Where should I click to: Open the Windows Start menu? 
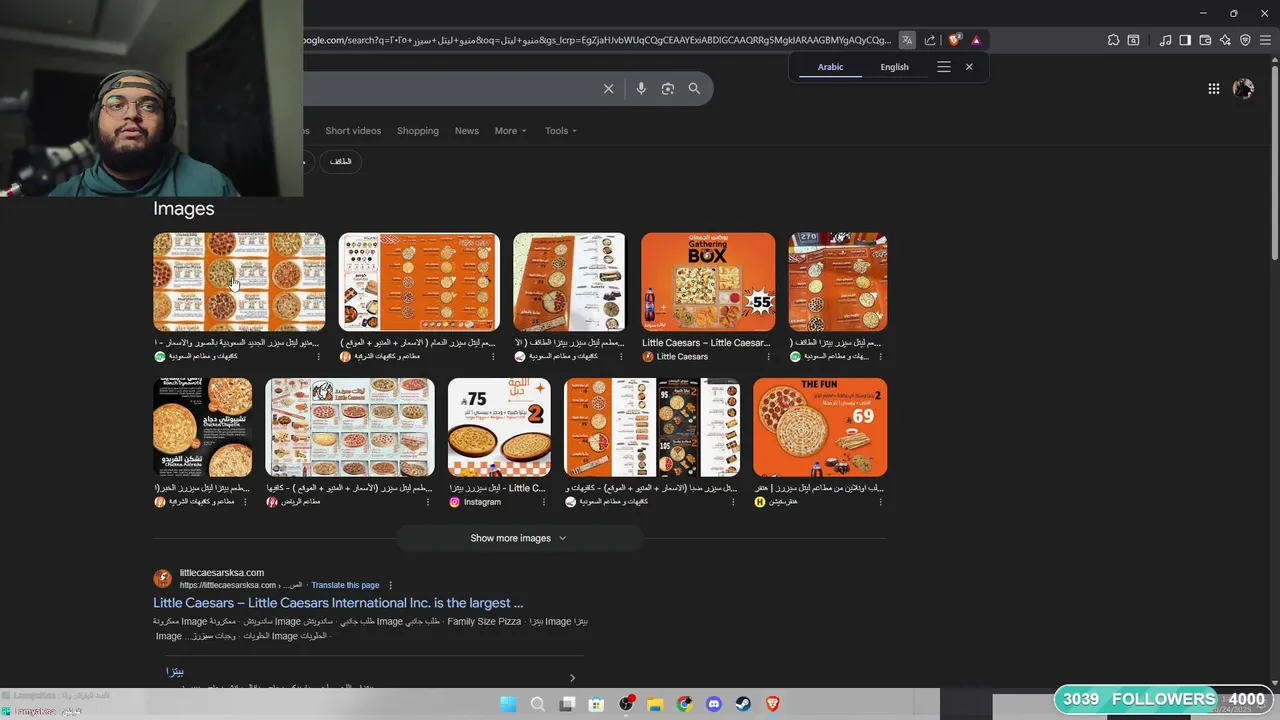508,704
